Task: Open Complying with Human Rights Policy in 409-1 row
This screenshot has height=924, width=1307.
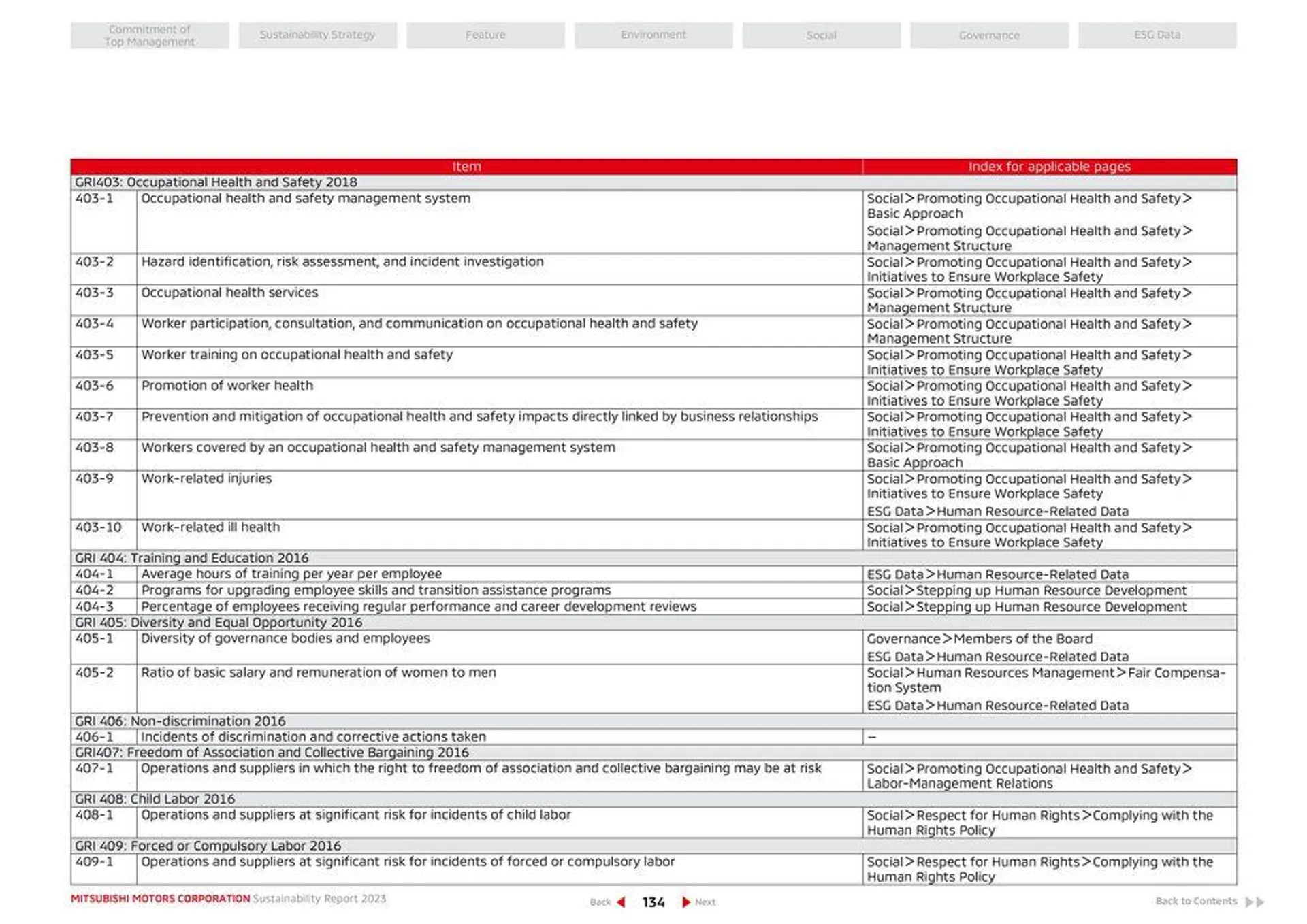Action: click(x=1039, y=870)
